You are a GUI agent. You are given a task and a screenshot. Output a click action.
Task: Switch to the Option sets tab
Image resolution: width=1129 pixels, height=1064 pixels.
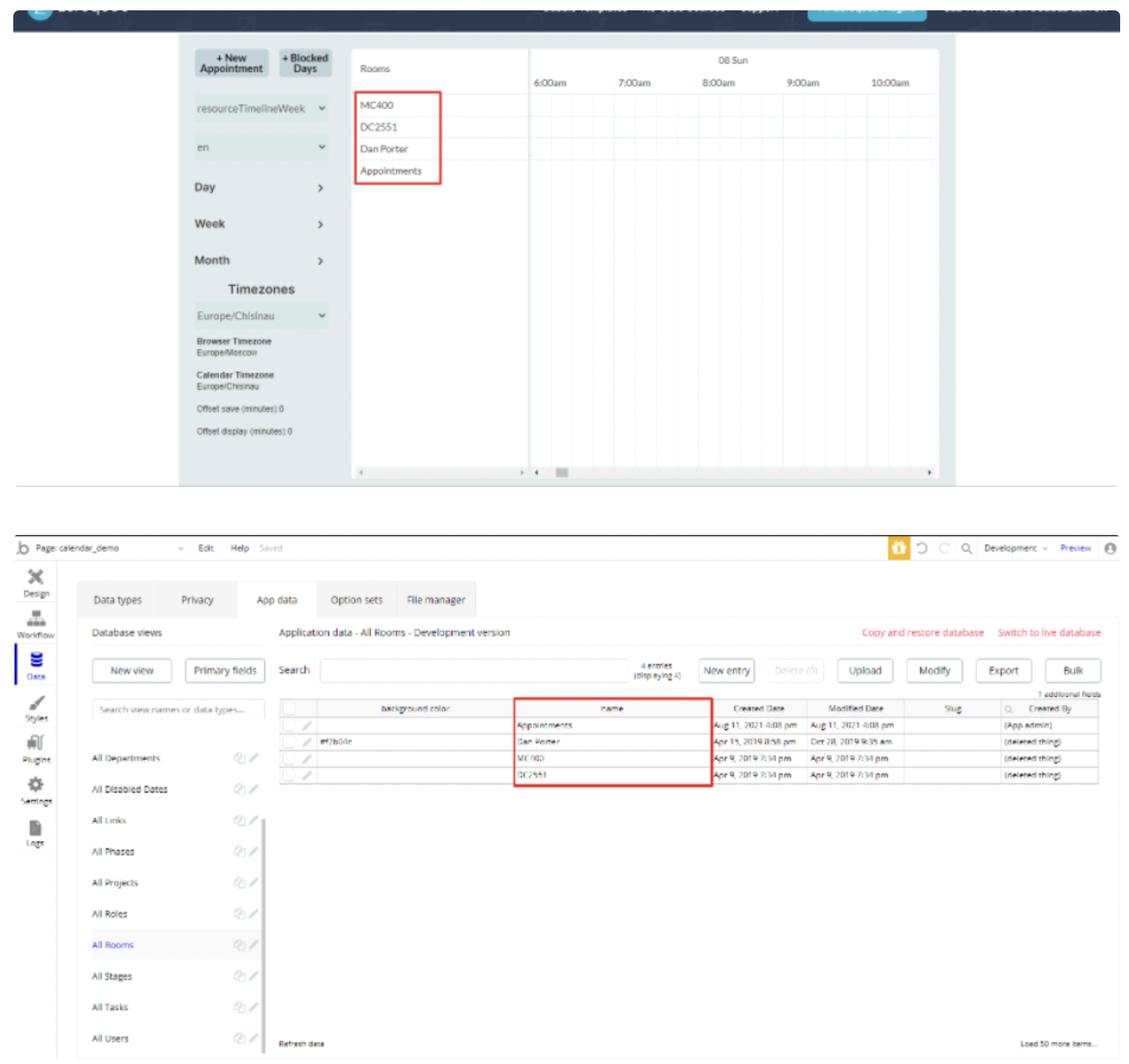tap(356, 600)
